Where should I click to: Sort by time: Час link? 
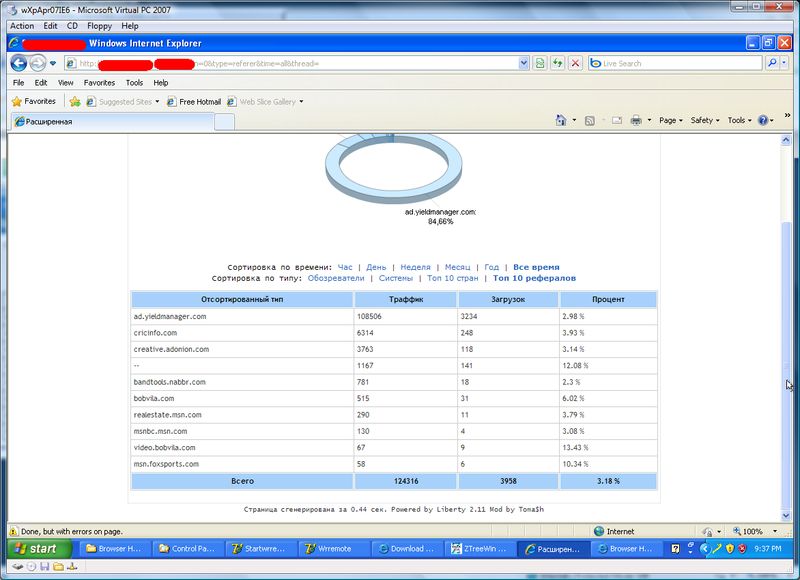[345, 267]
